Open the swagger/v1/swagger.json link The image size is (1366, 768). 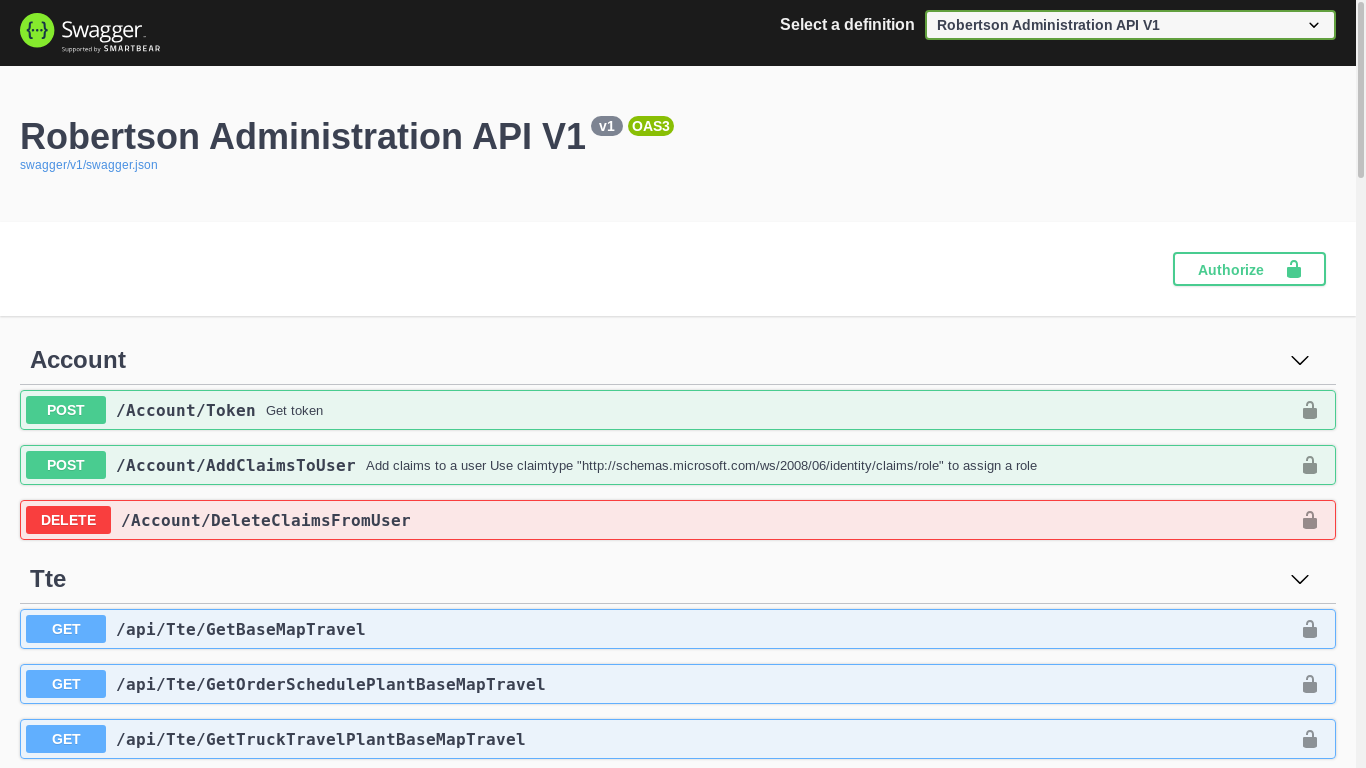(x=89, y=165)
